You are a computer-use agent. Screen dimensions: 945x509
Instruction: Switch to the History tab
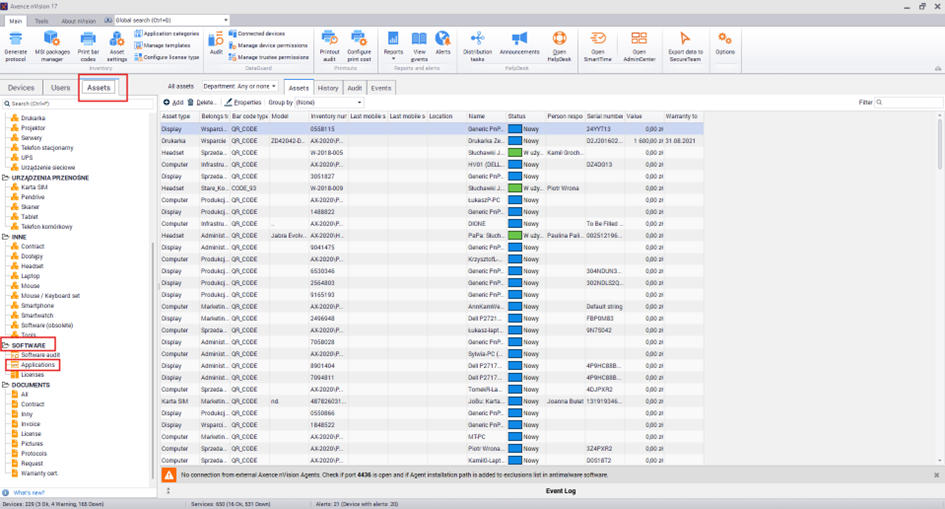pyautogui.click(x=327, y=88)
